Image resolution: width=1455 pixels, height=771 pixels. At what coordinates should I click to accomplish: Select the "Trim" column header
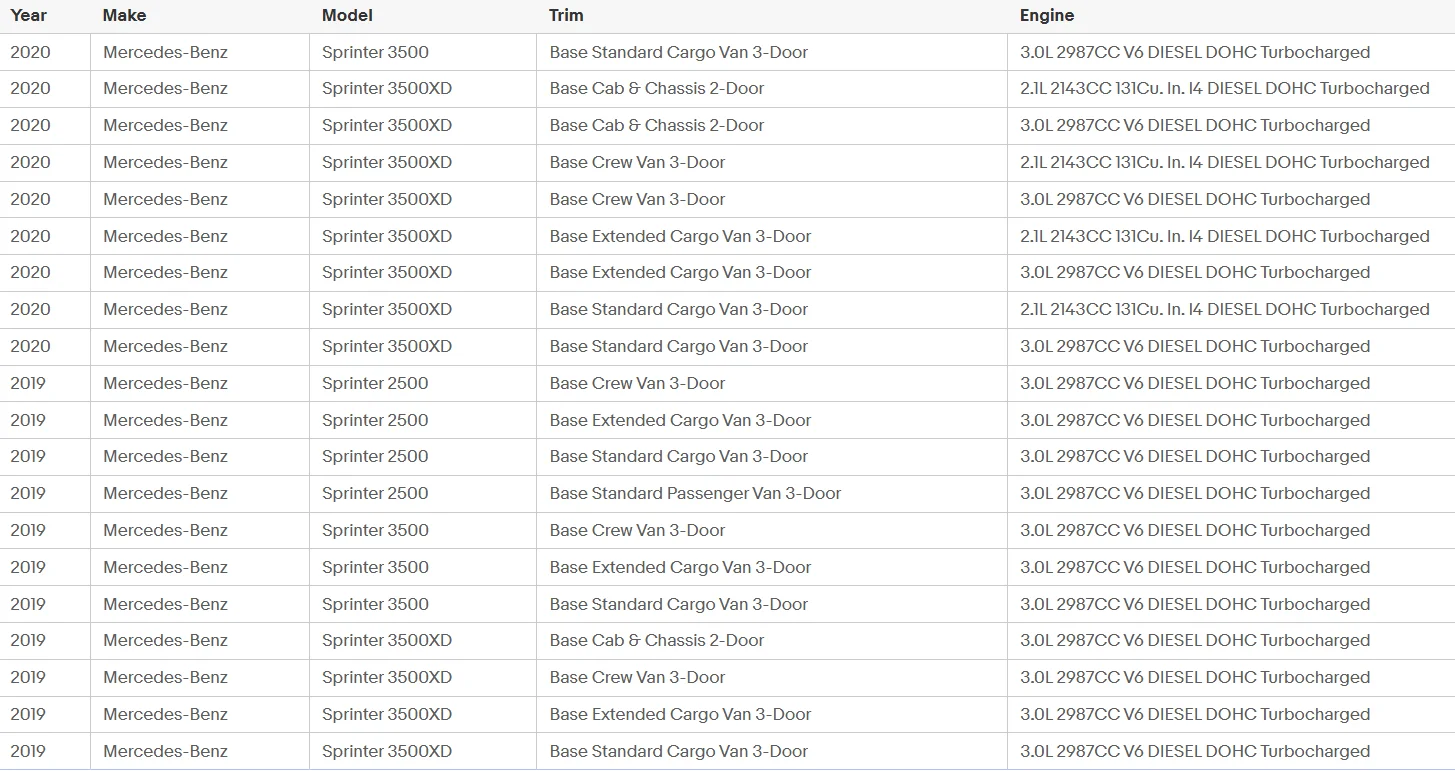click(566, 16)
